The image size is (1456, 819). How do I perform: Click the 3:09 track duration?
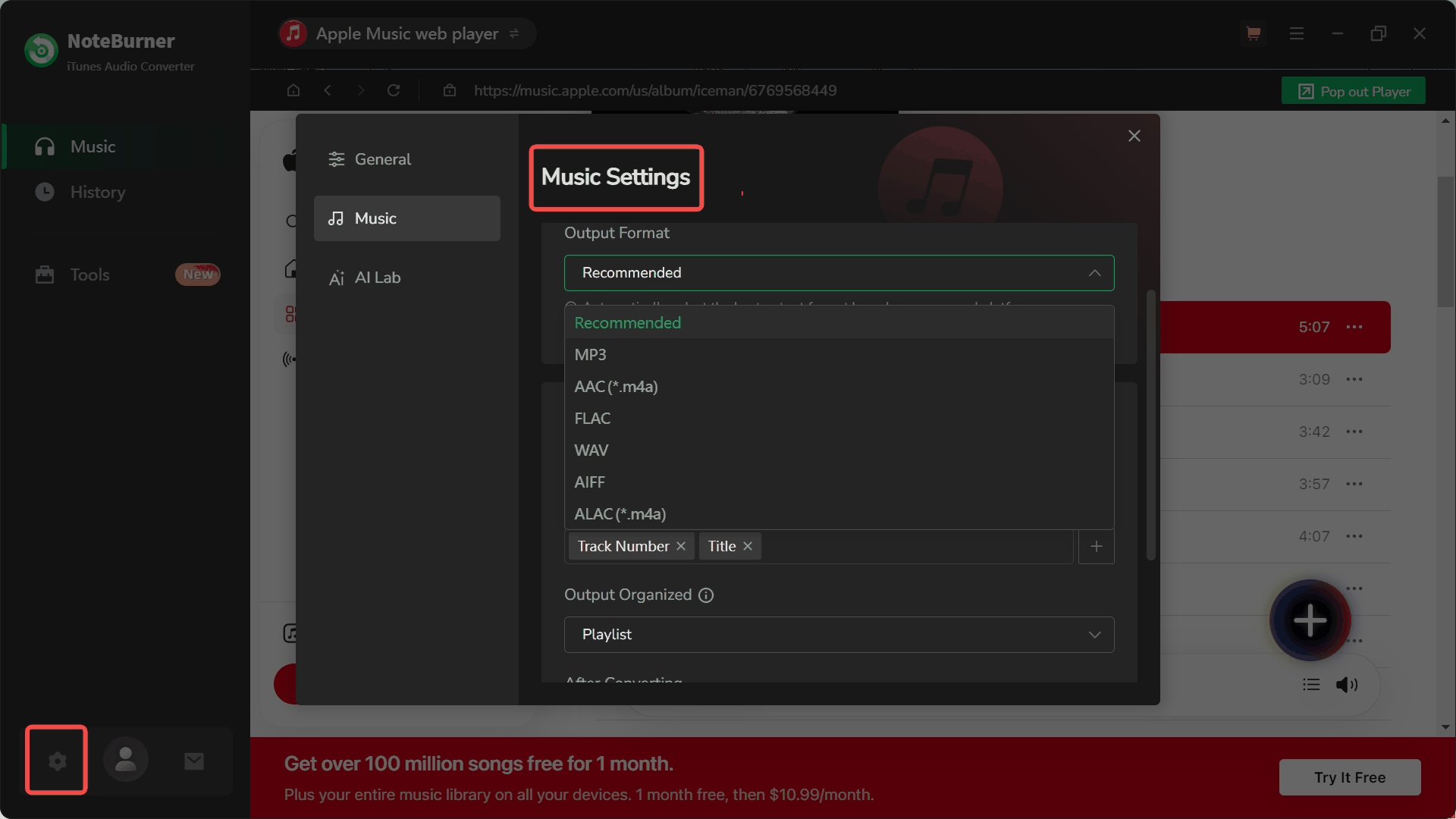[x=1314, y=379]
